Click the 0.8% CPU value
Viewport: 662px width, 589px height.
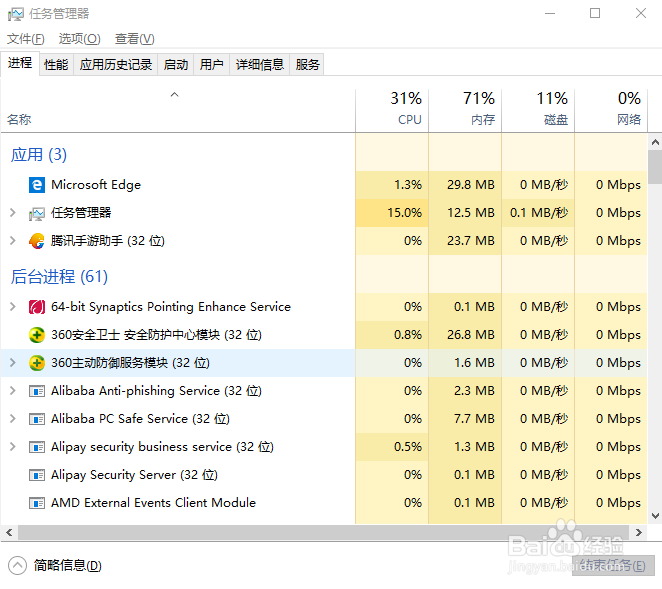[408, 334]
